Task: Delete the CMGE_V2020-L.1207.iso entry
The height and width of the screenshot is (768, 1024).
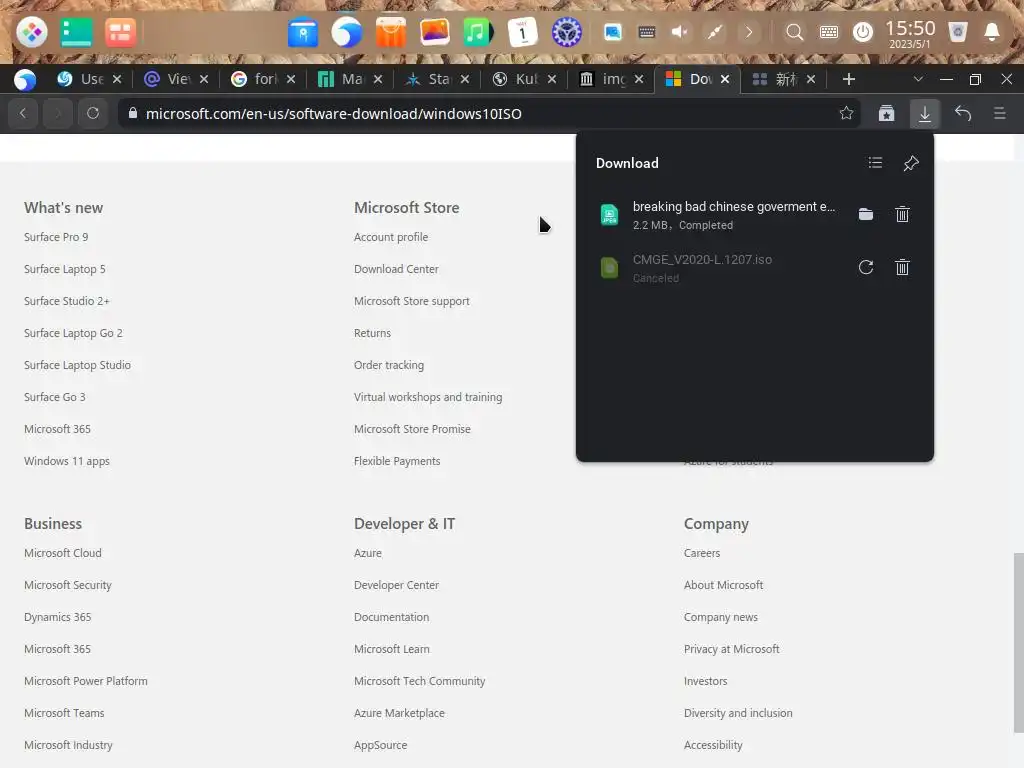Action: (x=902, y=267)
